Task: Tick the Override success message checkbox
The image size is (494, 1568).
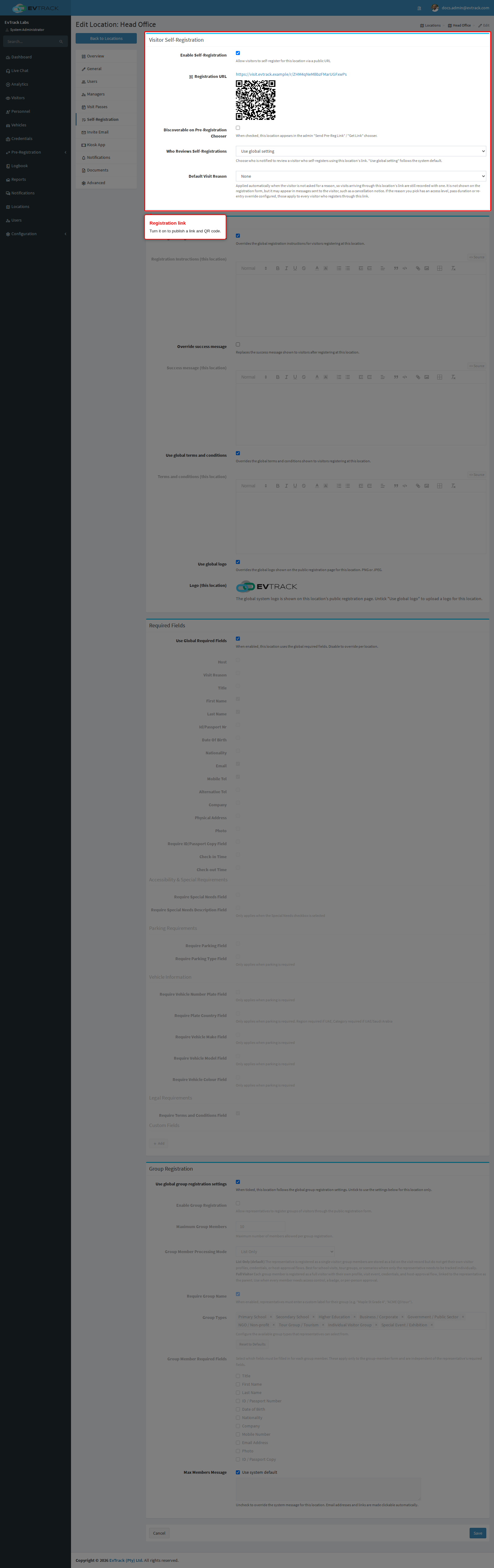Action: point(238,345)
